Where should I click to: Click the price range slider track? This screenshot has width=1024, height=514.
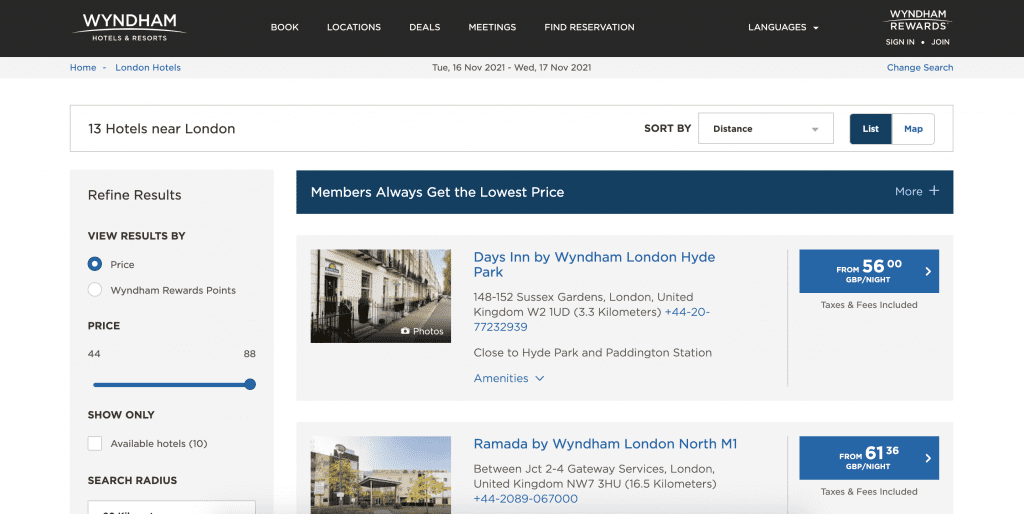(172, 385)
